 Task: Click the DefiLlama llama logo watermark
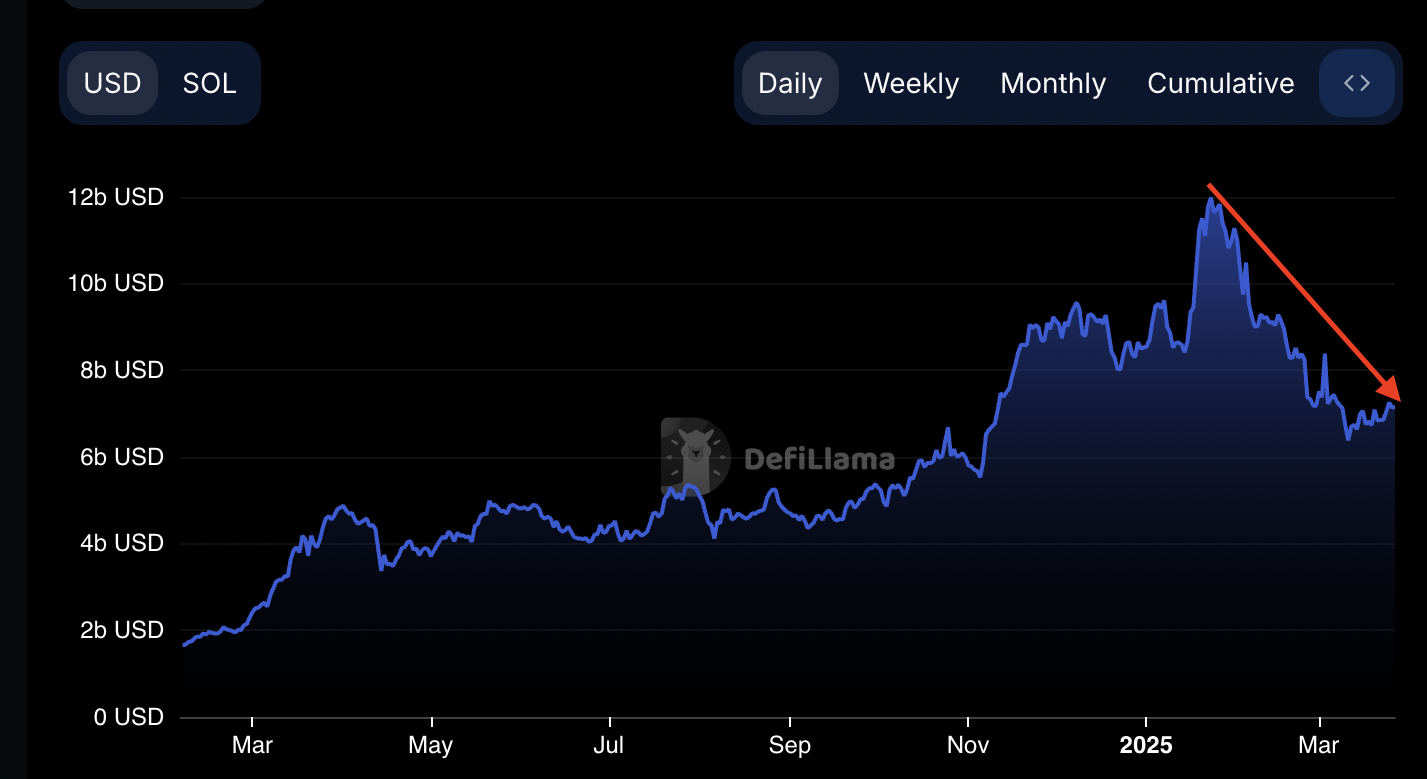pos(695,456)
